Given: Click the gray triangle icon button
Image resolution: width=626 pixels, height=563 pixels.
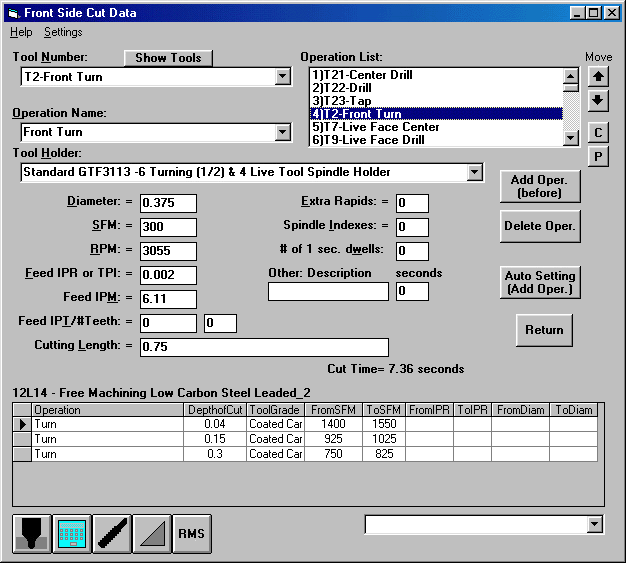Looking at the screenshot, I should tap(151, 533).
